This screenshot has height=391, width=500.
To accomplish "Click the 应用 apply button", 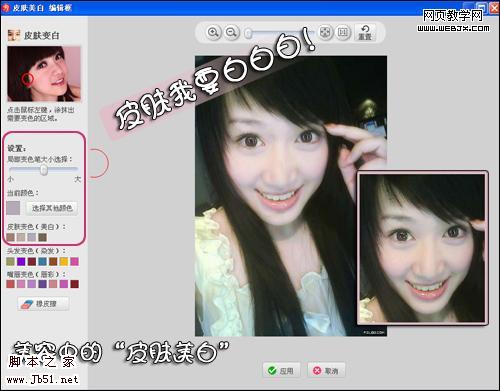I will click(x=281, y=370).
